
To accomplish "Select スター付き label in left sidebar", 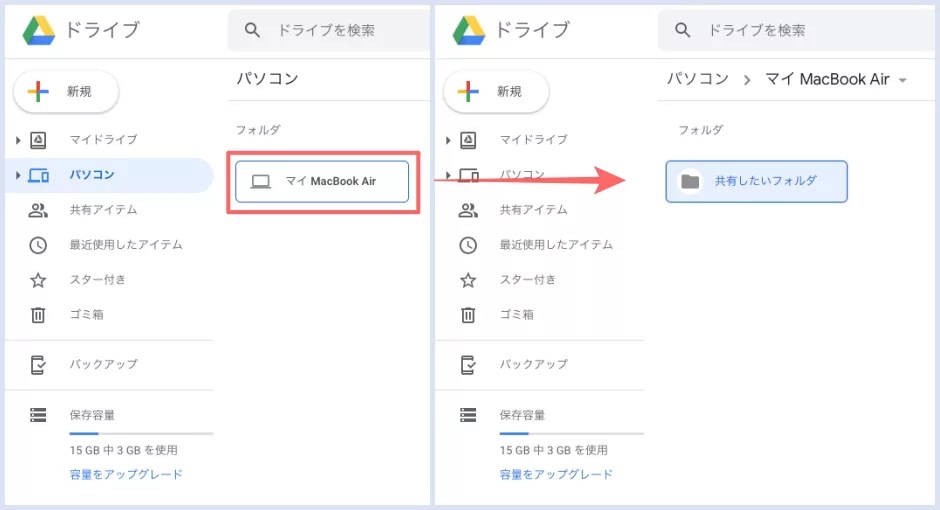I will (98, 279).
